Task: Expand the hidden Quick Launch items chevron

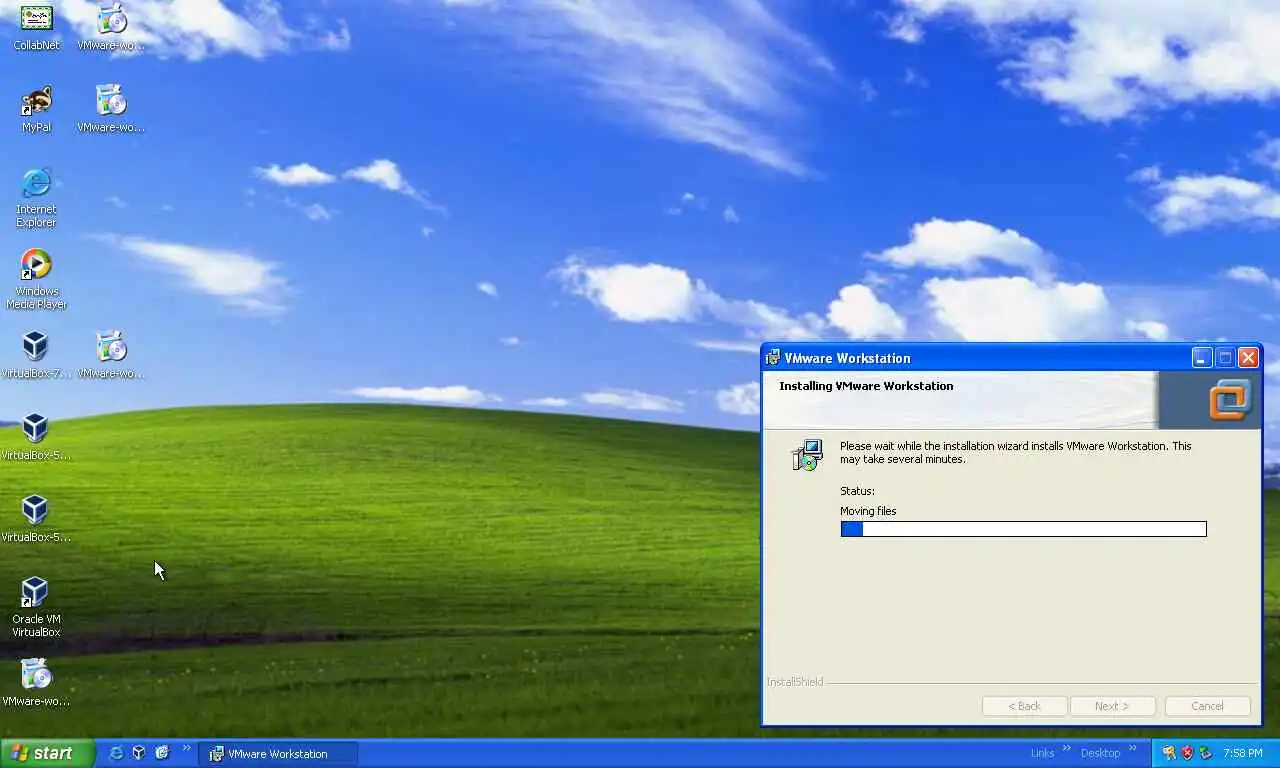Action: 186,748
